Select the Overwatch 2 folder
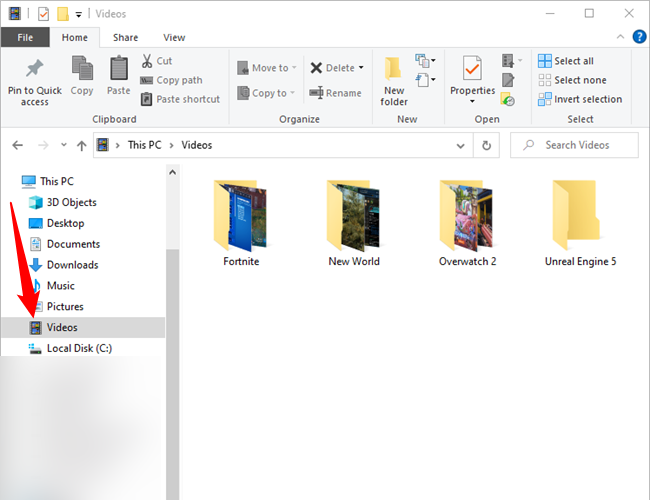650x500 pixels. pos(467,223)
